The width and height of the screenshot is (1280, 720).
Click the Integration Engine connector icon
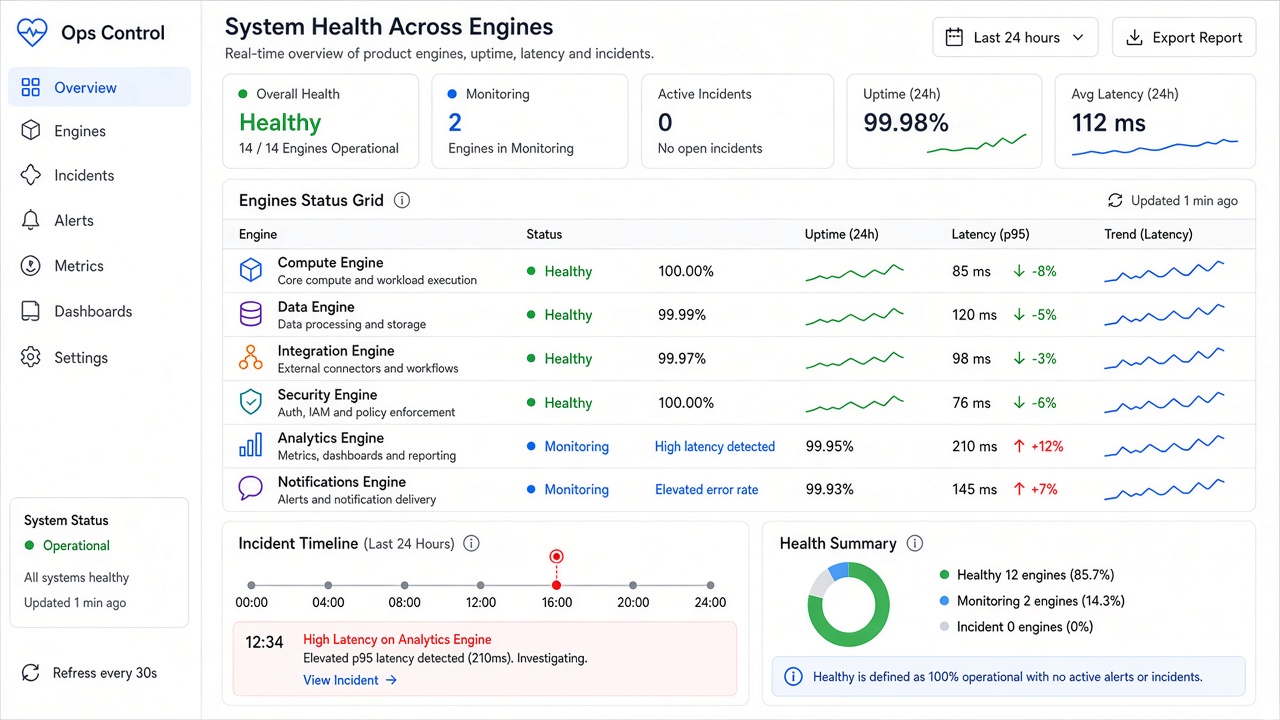(x=250, y=358)
